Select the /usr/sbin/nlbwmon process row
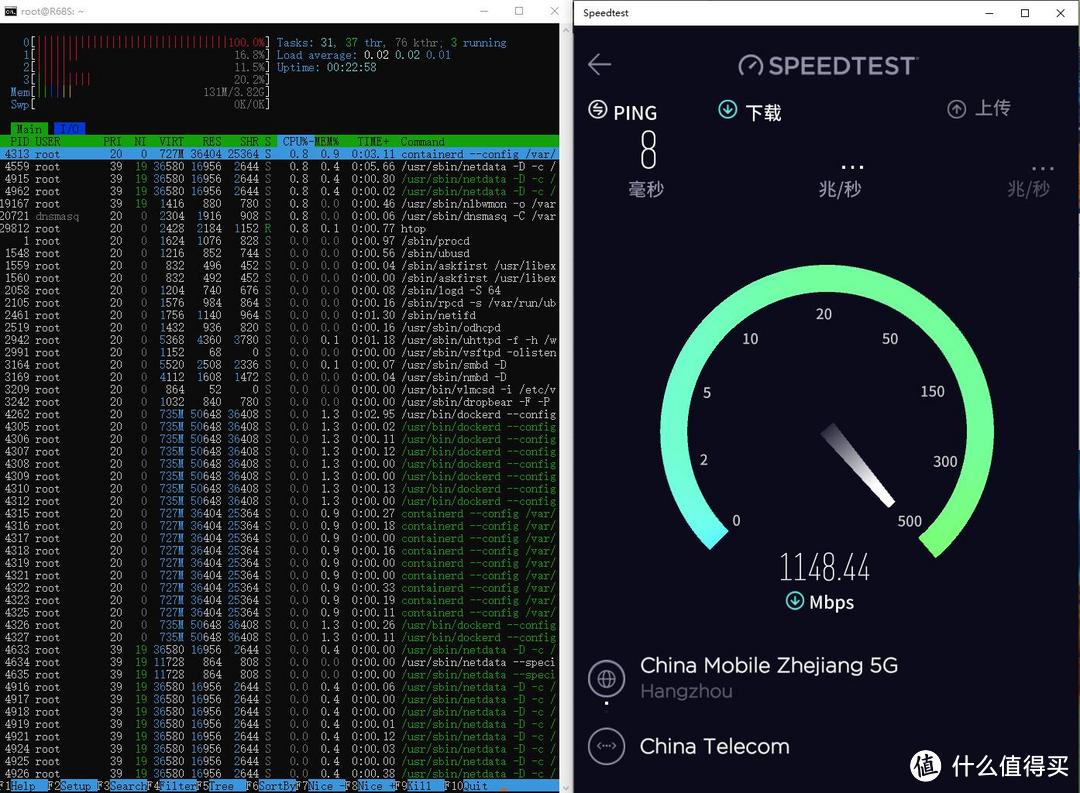 (279, 204)
